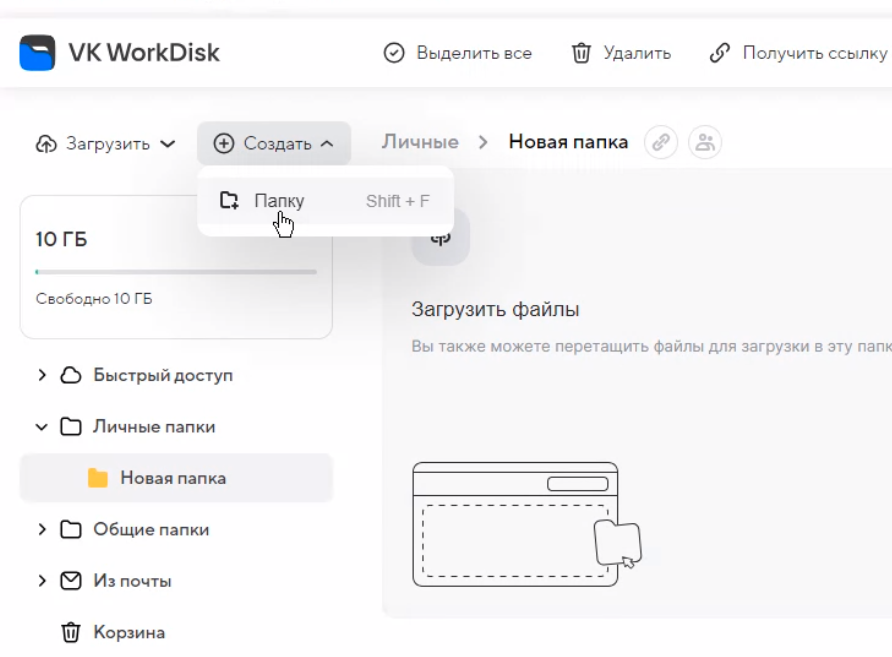Expand the Общие папки tree node

42,530
